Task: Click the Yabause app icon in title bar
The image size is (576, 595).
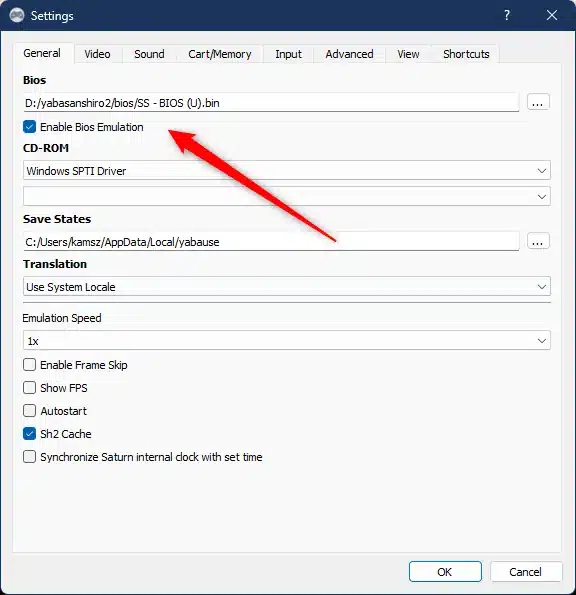Action: tap(17, 16)
